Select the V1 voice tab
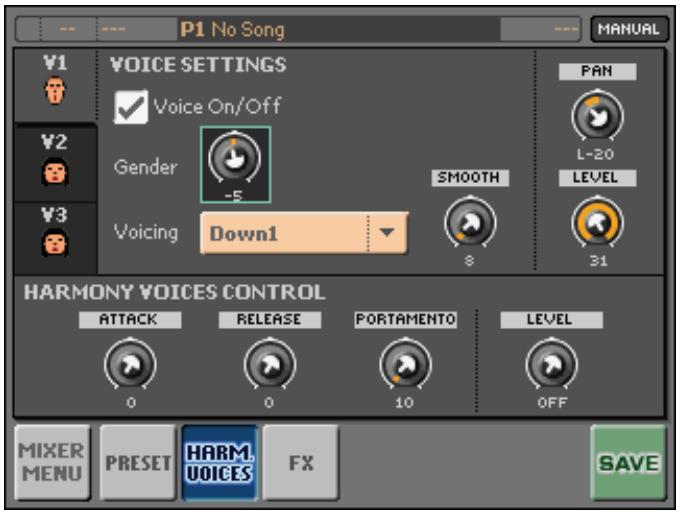This screenshot has height=512, width=682. point(55,85)
